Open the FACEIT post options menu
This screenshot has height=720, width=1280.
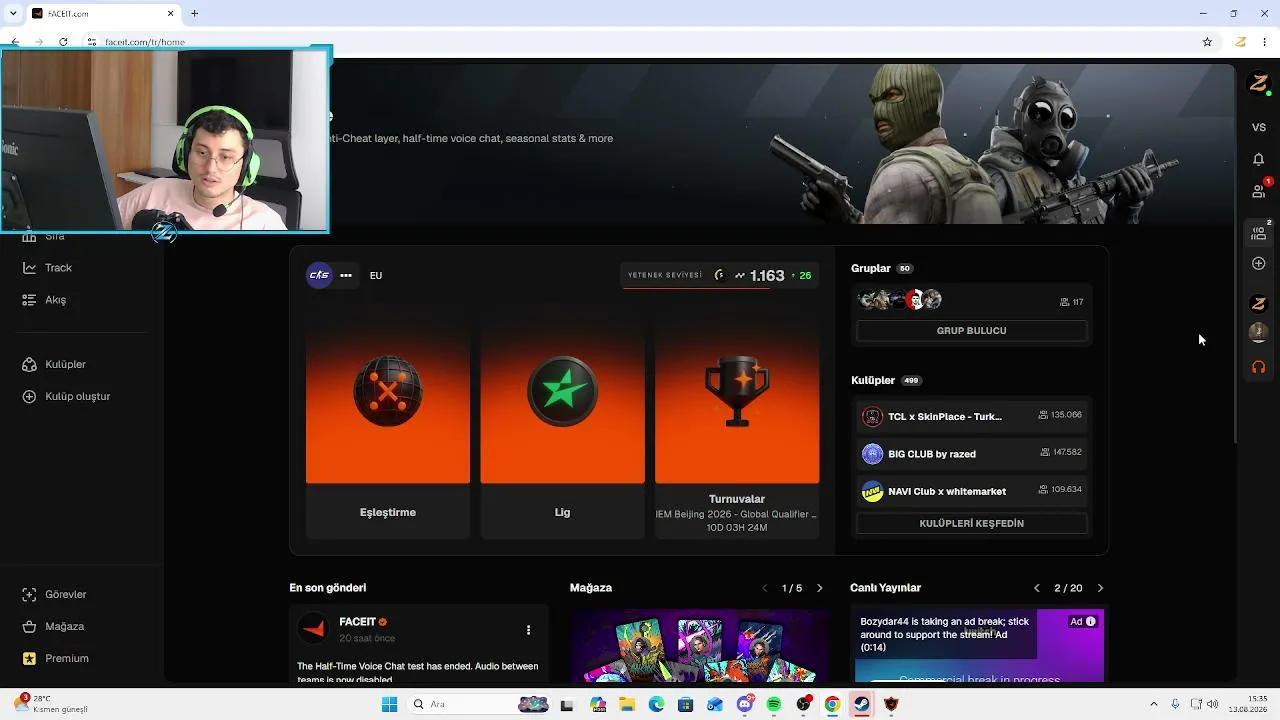point(528,630)
